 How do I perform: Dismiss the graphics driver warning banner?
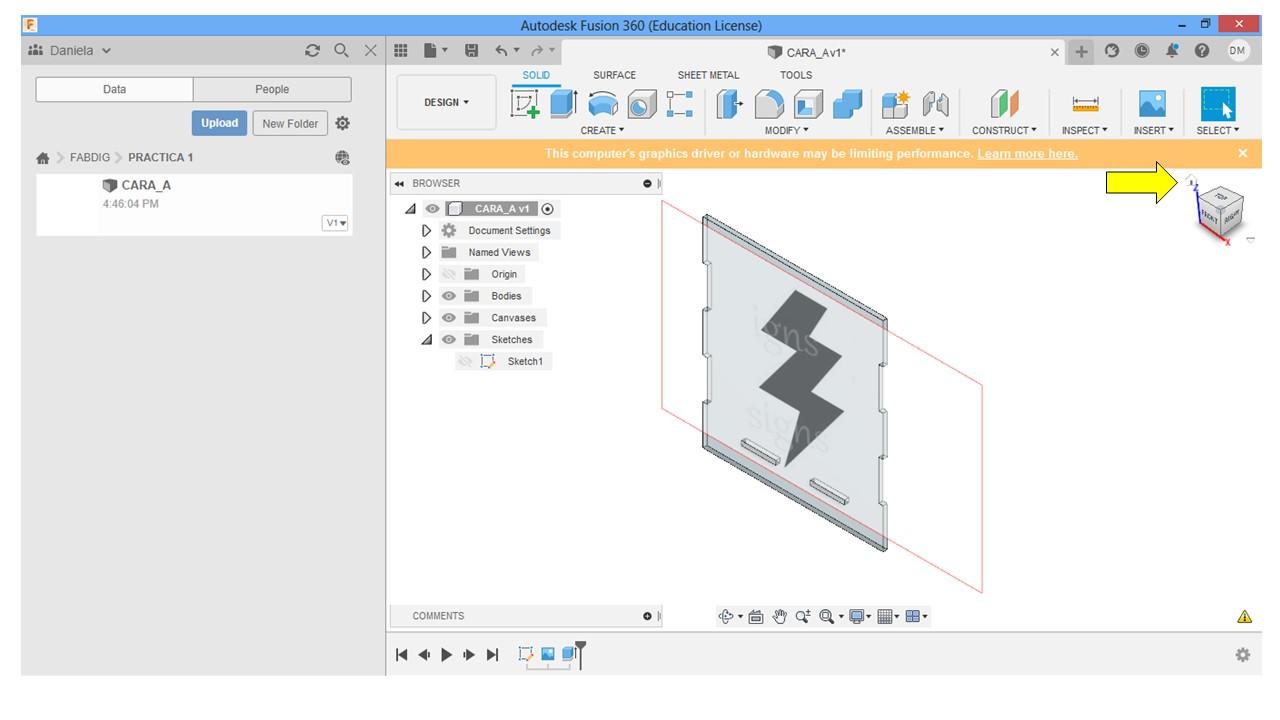pyautogui.click(x=1243, y=153)
